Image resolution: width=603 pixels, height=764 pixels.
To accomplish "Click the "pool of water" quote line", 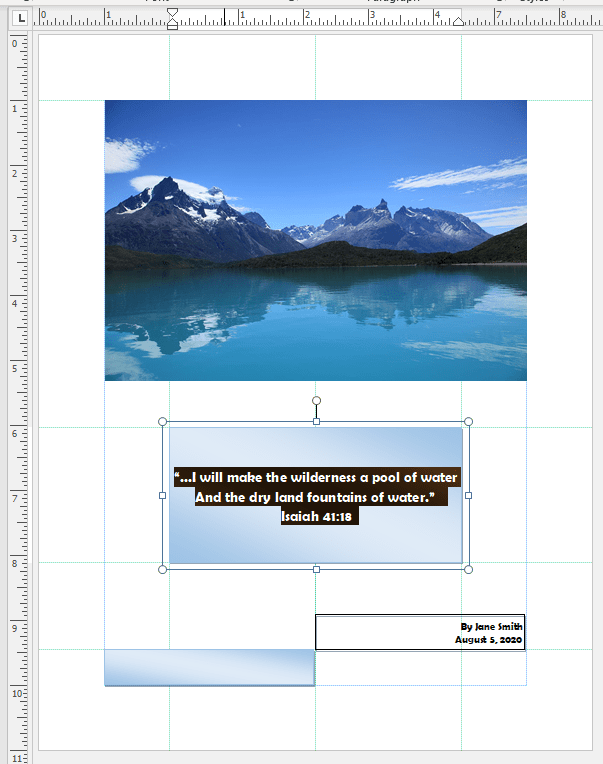I will coord(316,477).
